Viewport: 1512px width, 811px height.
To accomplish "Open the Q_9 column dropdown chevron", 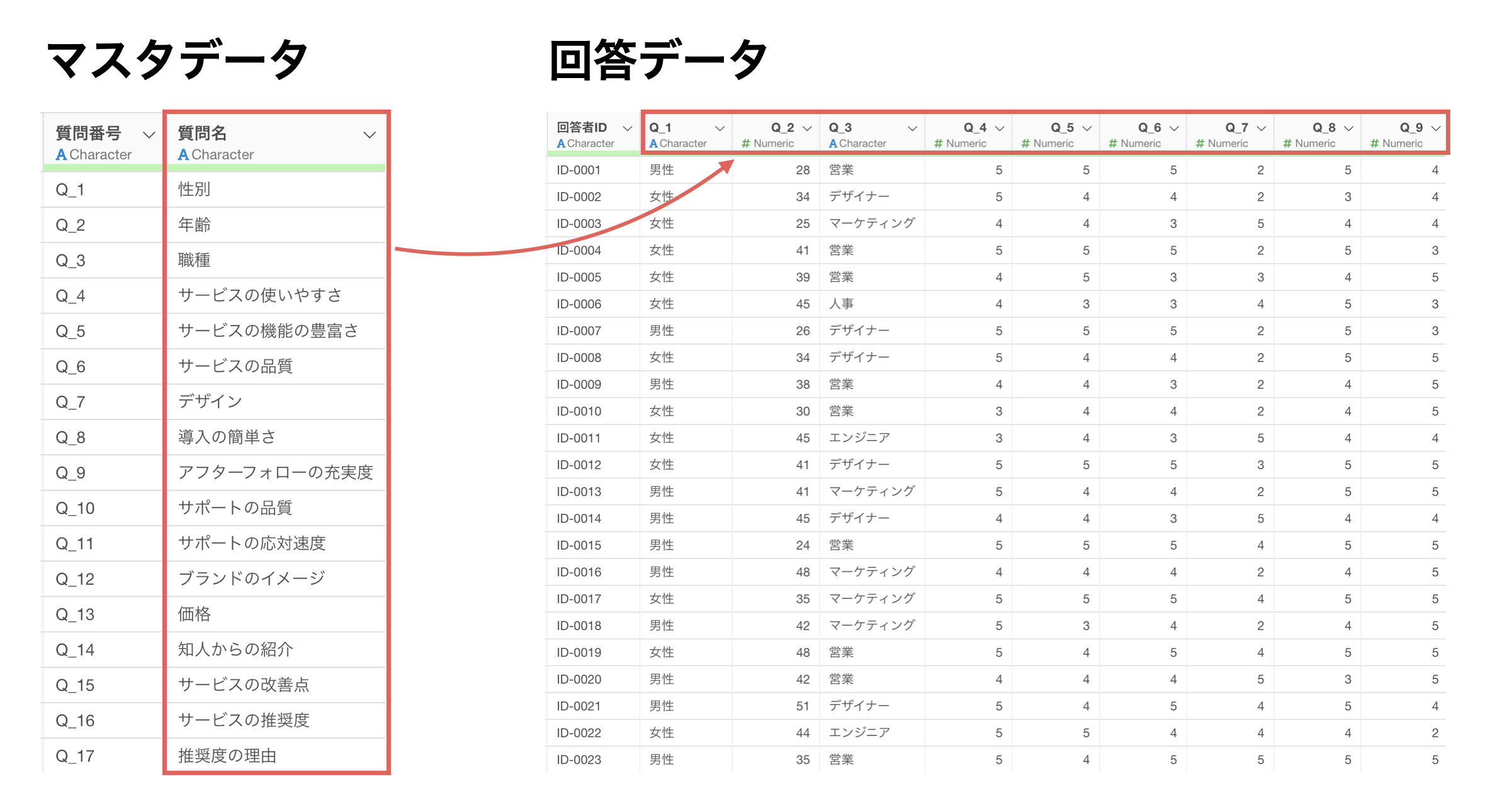I will click(x=1436, y=128).
